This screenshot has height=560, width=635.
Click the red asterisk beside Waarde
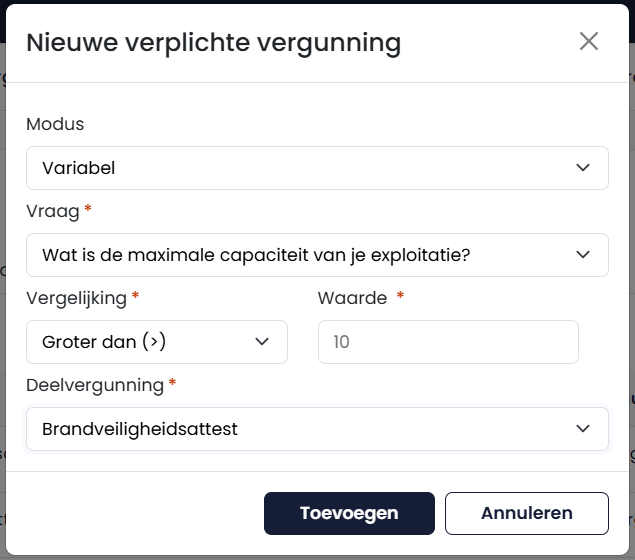click(400, 295)
